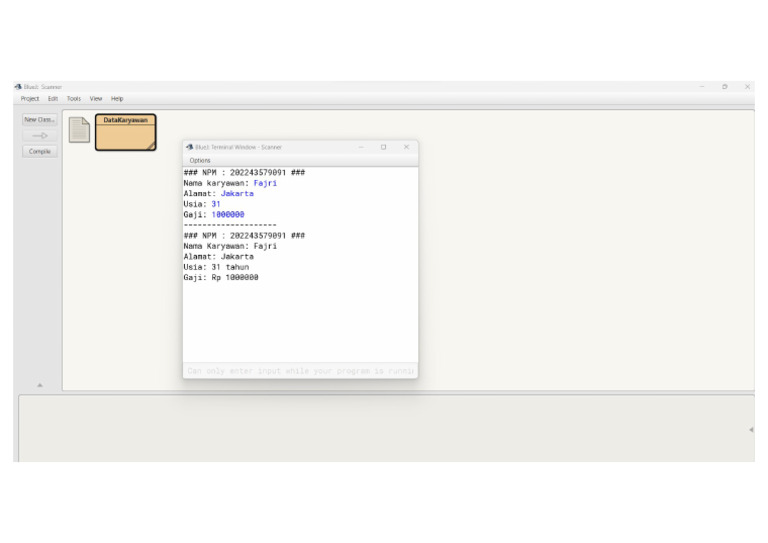This screenshot has height=543, width=768.
Task: Open the Tools menu
Action: (x=74, y=99)
